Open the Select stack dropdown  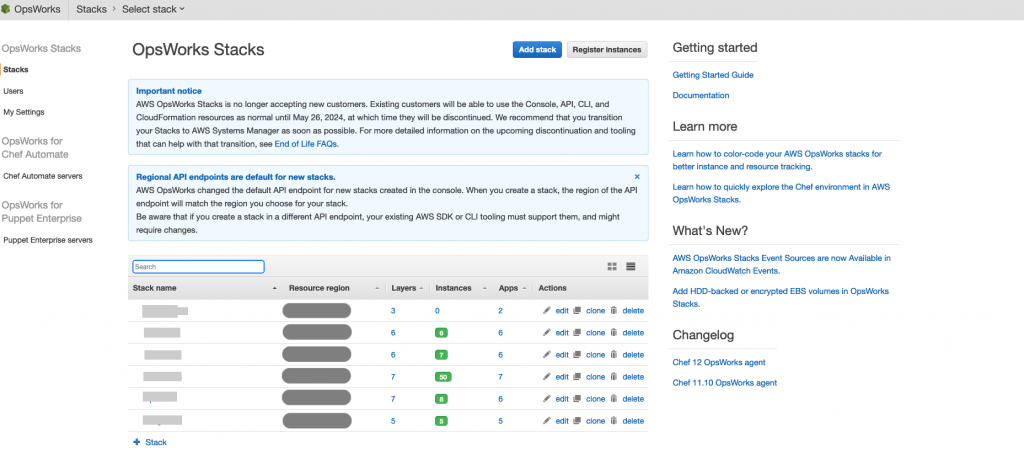153,9
